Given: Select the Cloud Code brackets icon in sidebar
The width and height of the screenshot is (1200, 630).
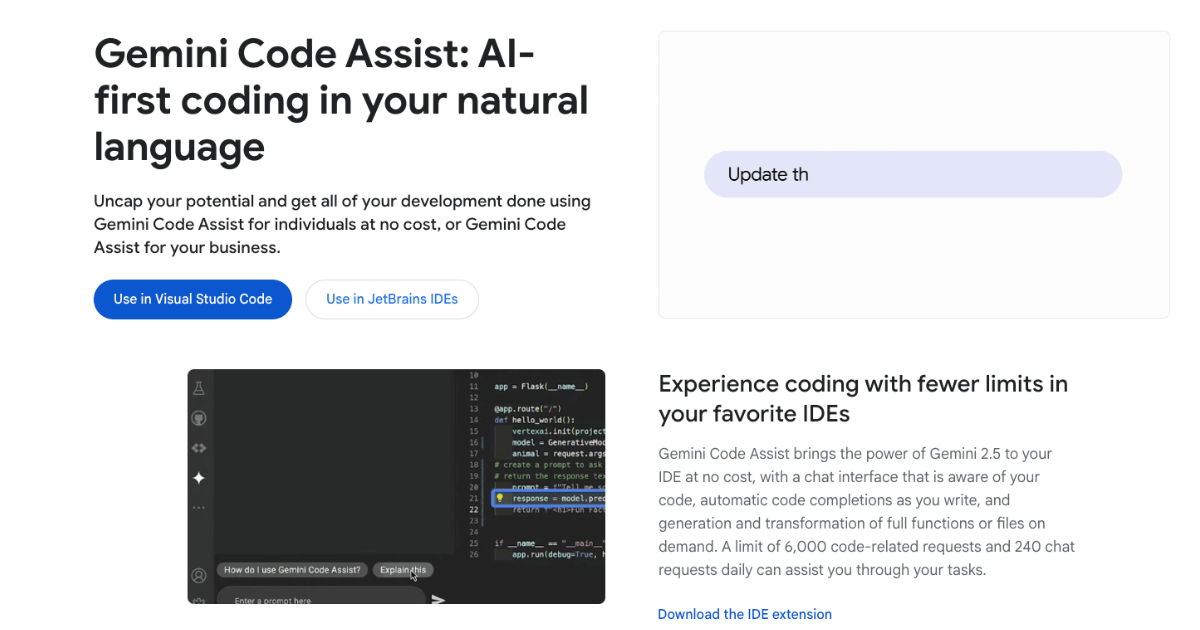Looking at the screenshot, I should tap(199, 448).
